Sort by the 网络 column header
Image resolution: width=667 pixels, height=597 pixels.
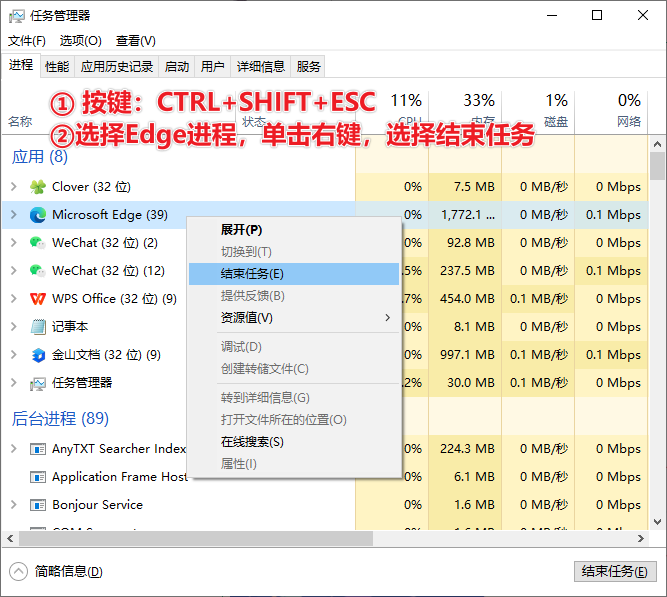(x=611, y=112)
